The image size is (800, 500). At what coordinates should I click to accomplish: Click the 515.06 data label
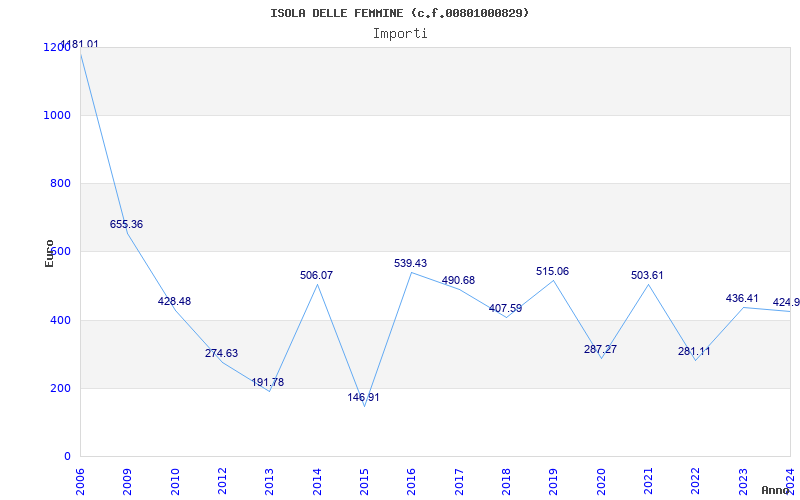552,272
